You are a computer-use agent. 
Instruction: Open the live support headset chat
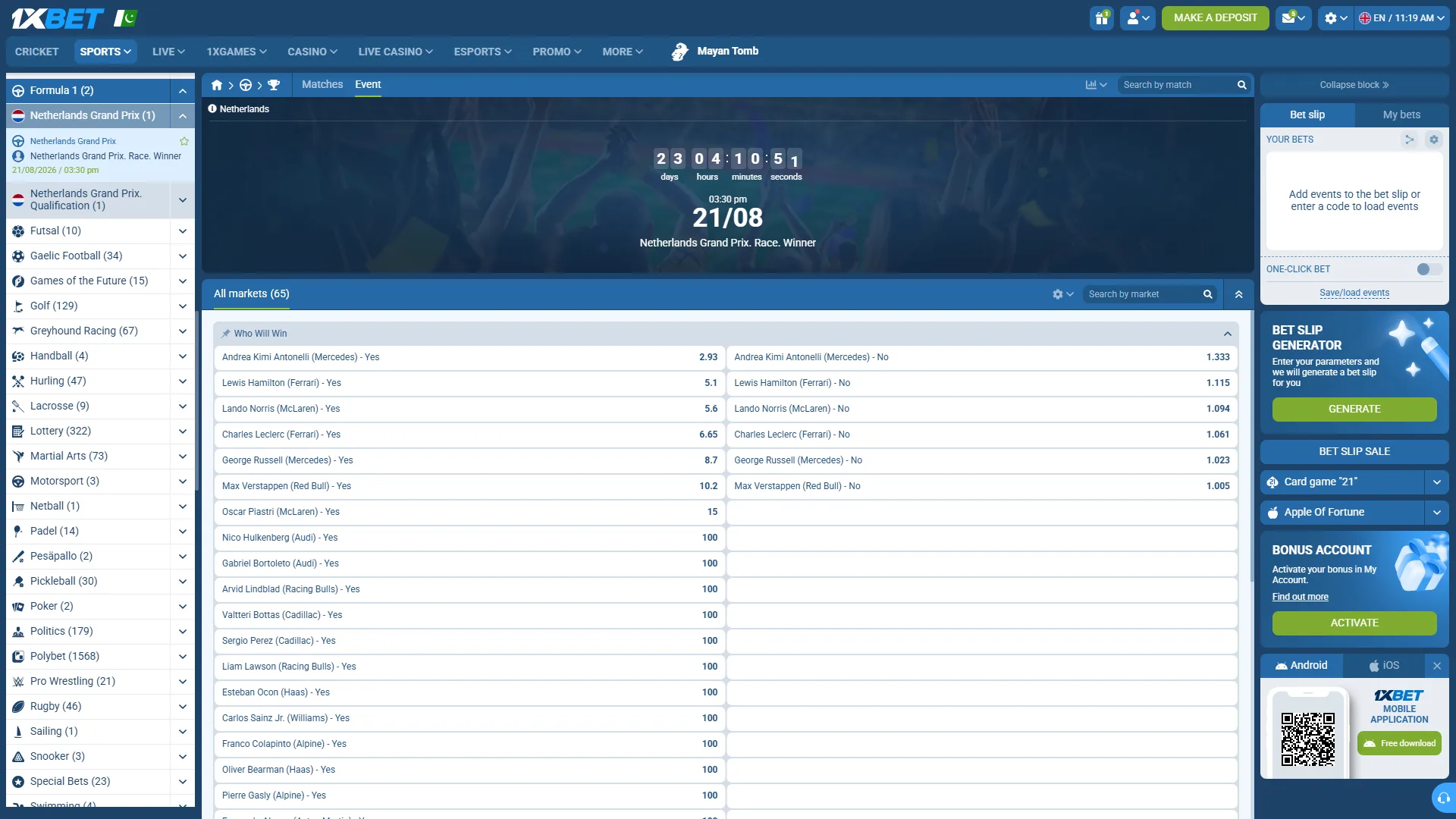pyautogui.click(x=1444, y=798)
